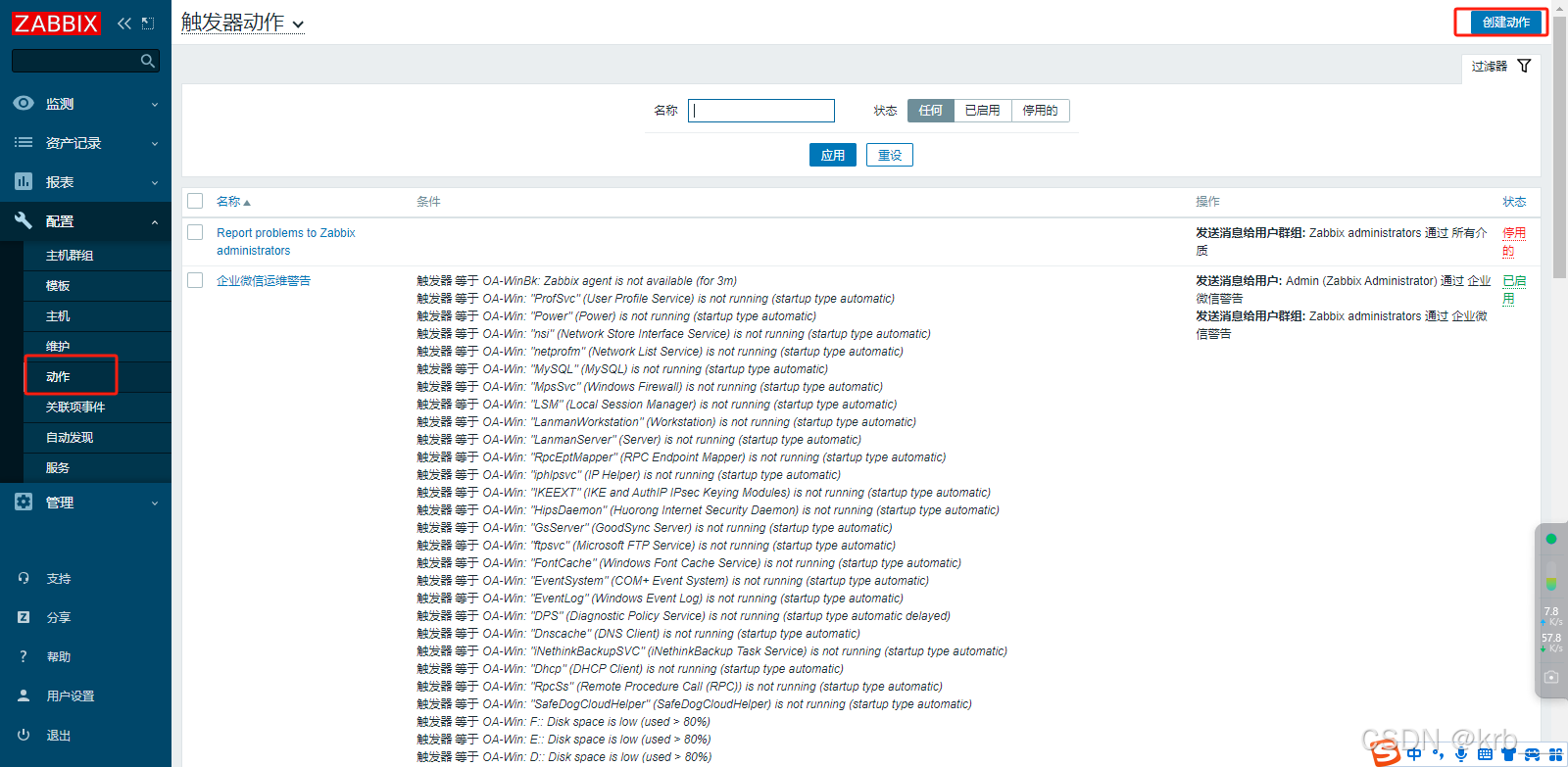Click the funnel filter icon
Image resolution: width=1568 pixels, height=767 pixels.
point(1524,66)
